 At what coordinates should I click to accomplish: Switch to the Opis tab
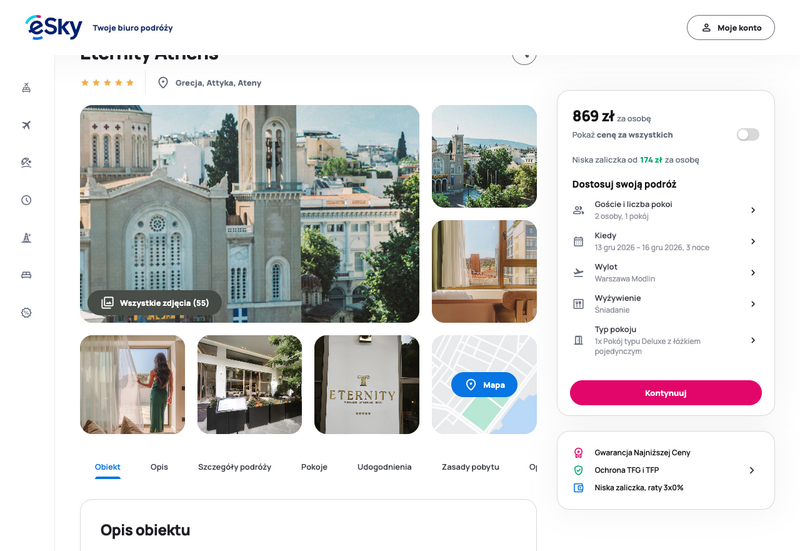pos(159,467)
